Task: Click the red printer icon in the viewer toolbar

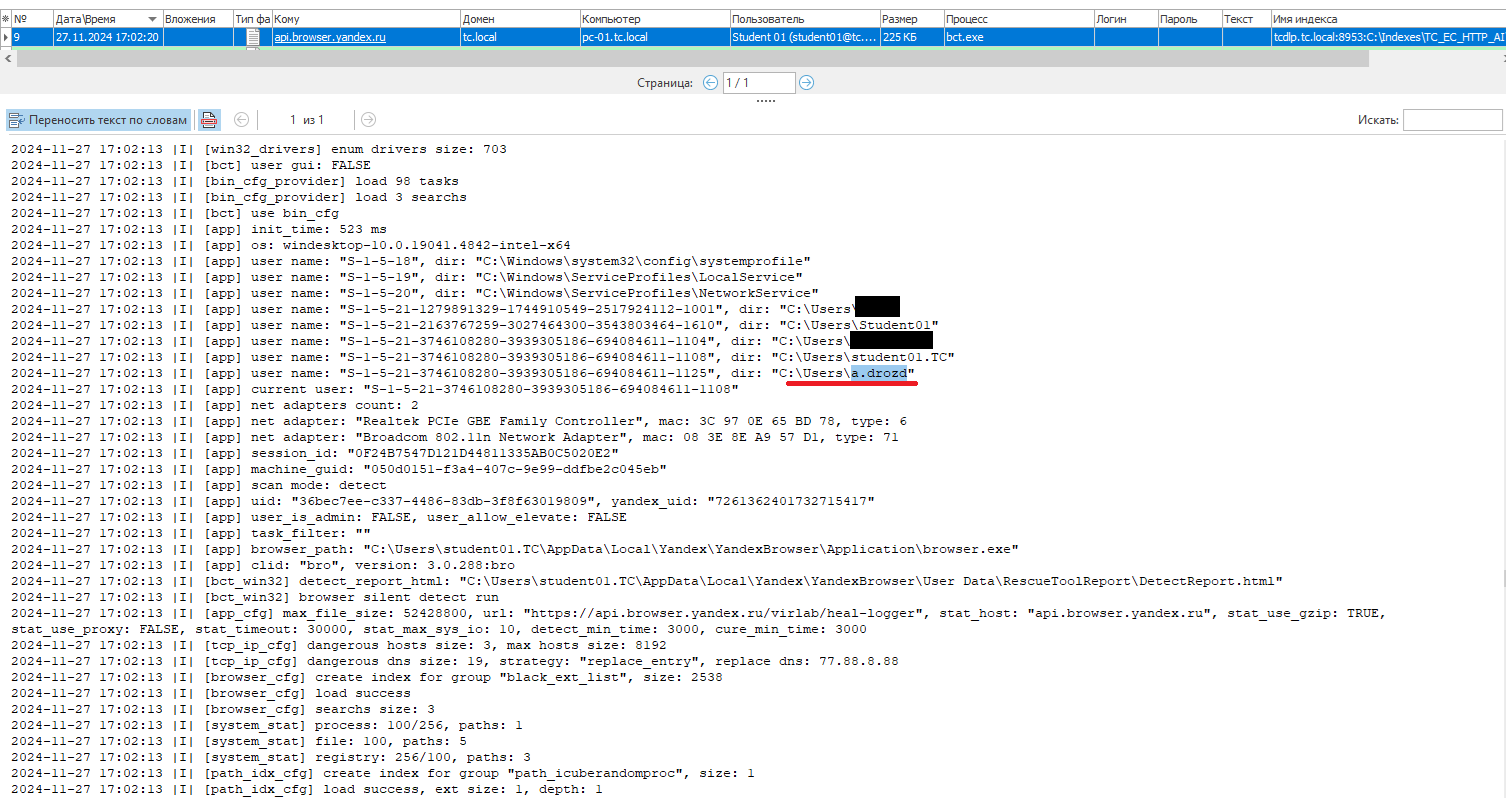Action: tap(209, 120)
